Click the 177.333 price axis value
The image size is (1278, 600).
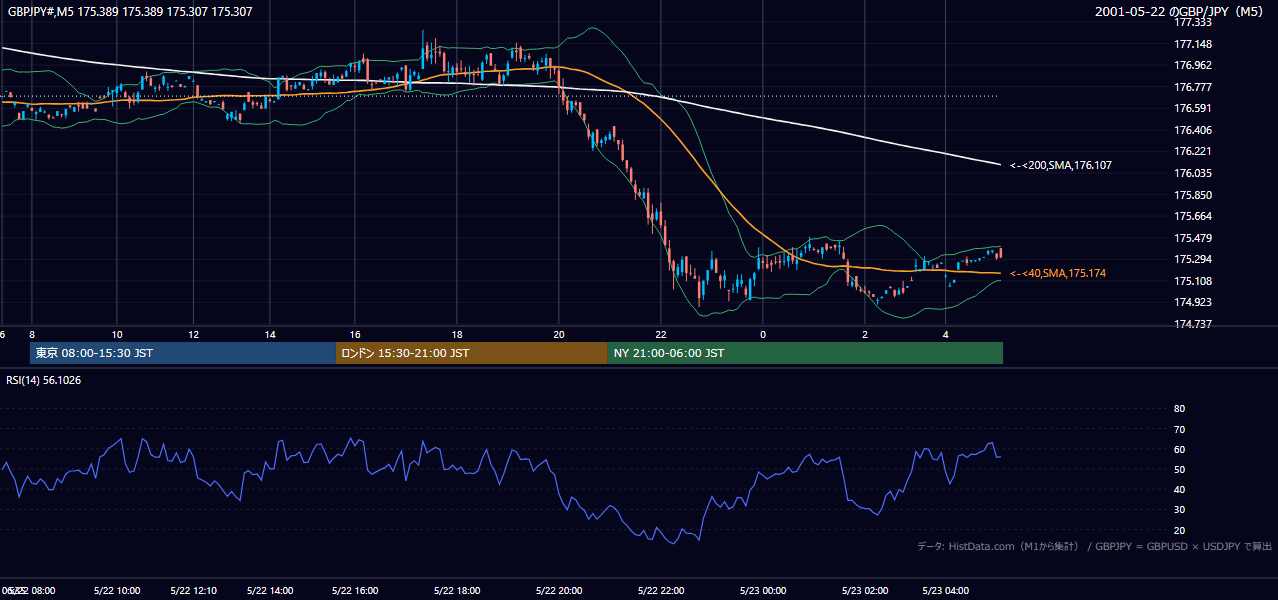(x=1193, y=22)
